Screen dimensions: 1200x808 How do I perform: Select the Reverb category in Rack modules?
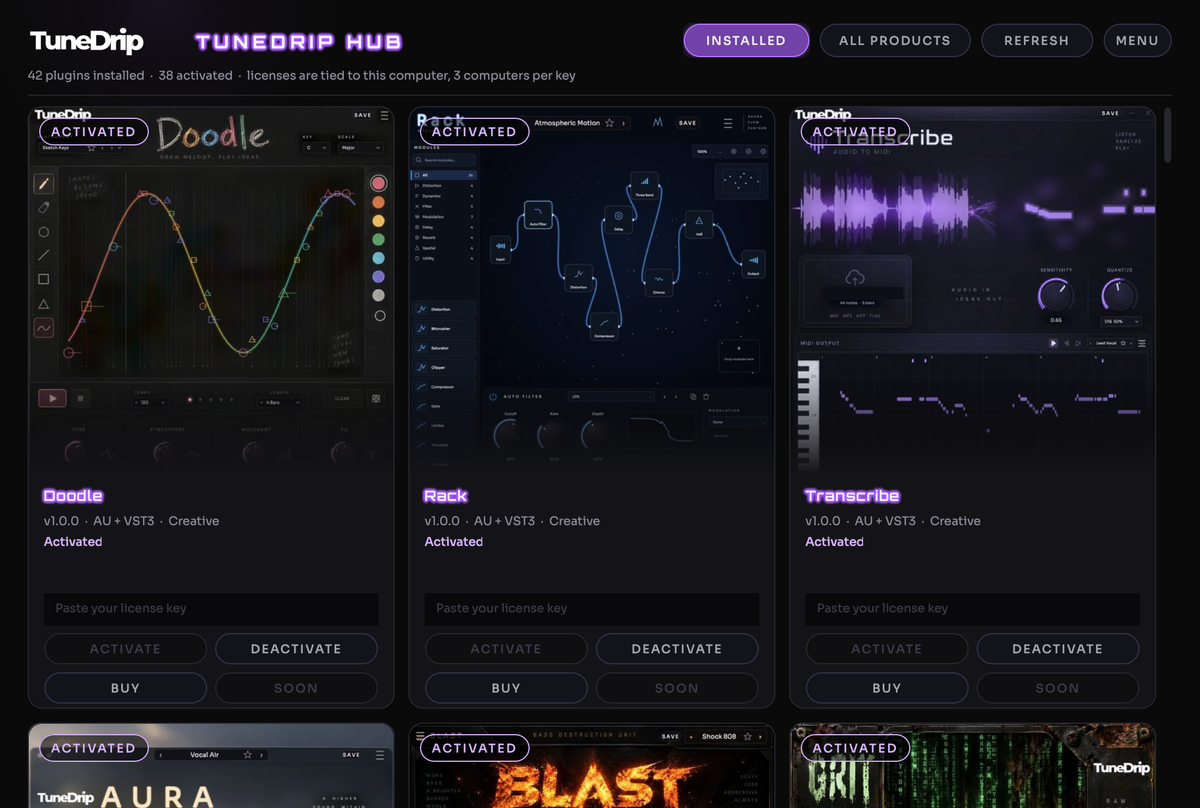(x=444, y=238)
